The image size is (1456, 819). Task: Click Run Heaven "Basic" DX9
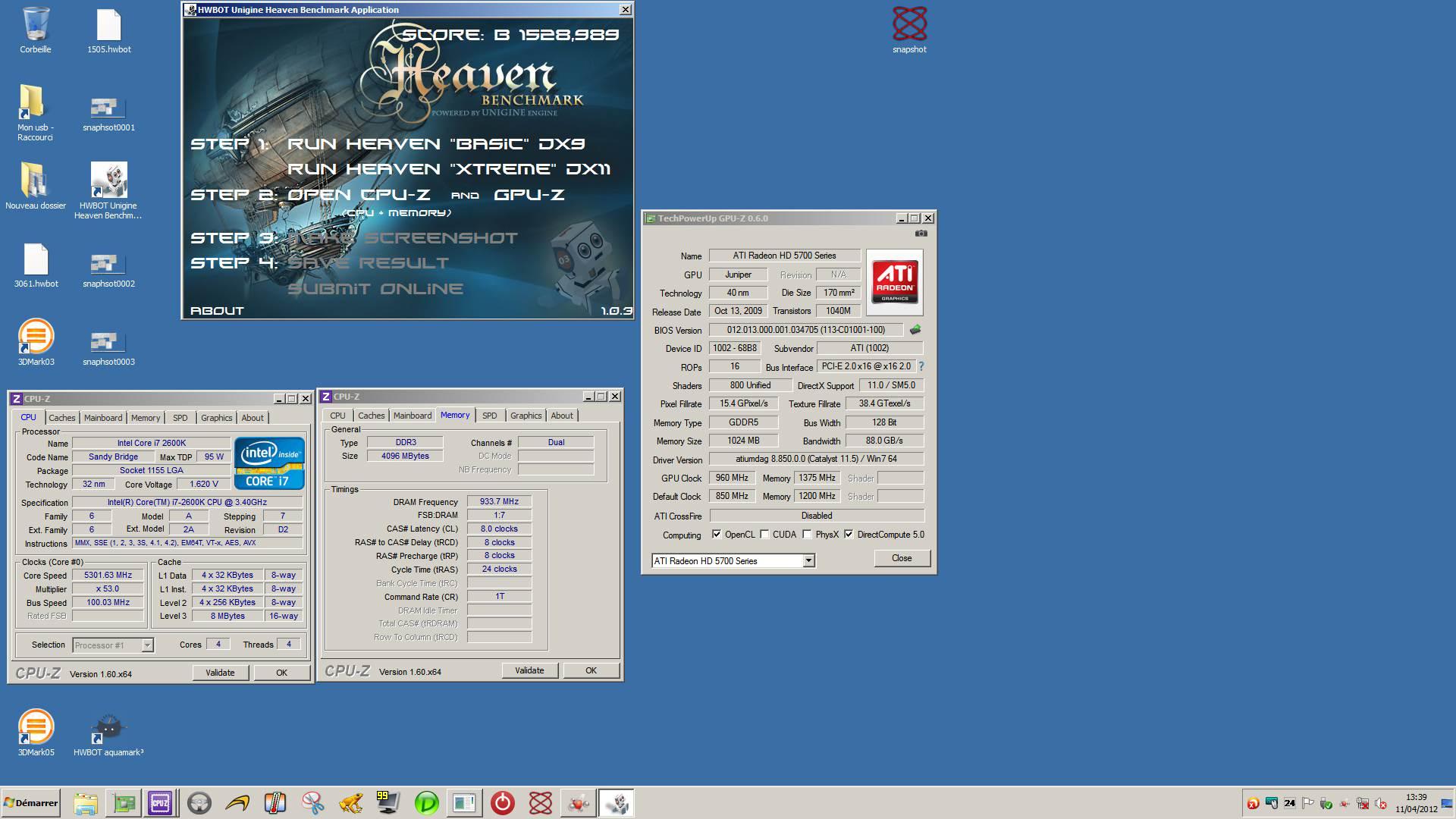point(436,144)
